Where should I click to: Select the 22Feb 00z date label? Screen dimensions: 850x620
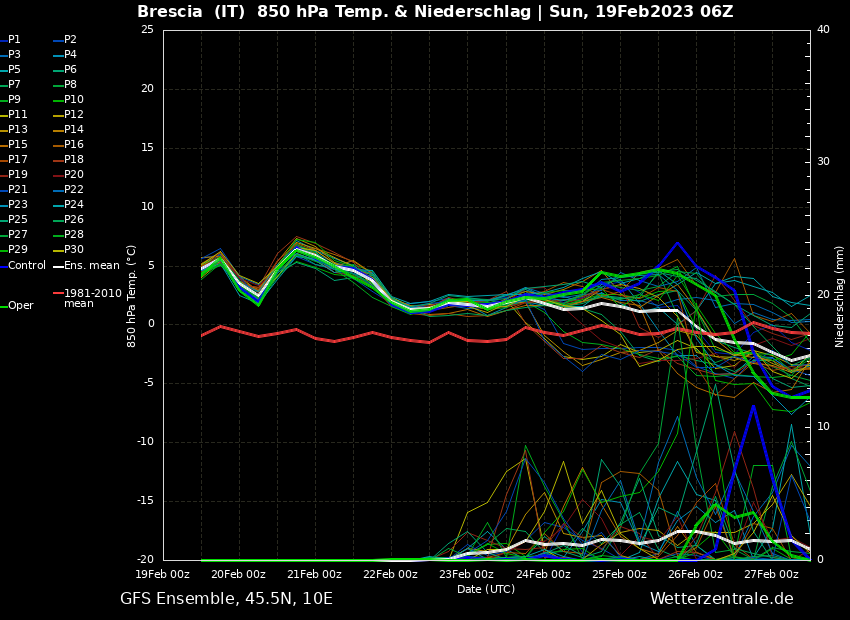point(390,574)
